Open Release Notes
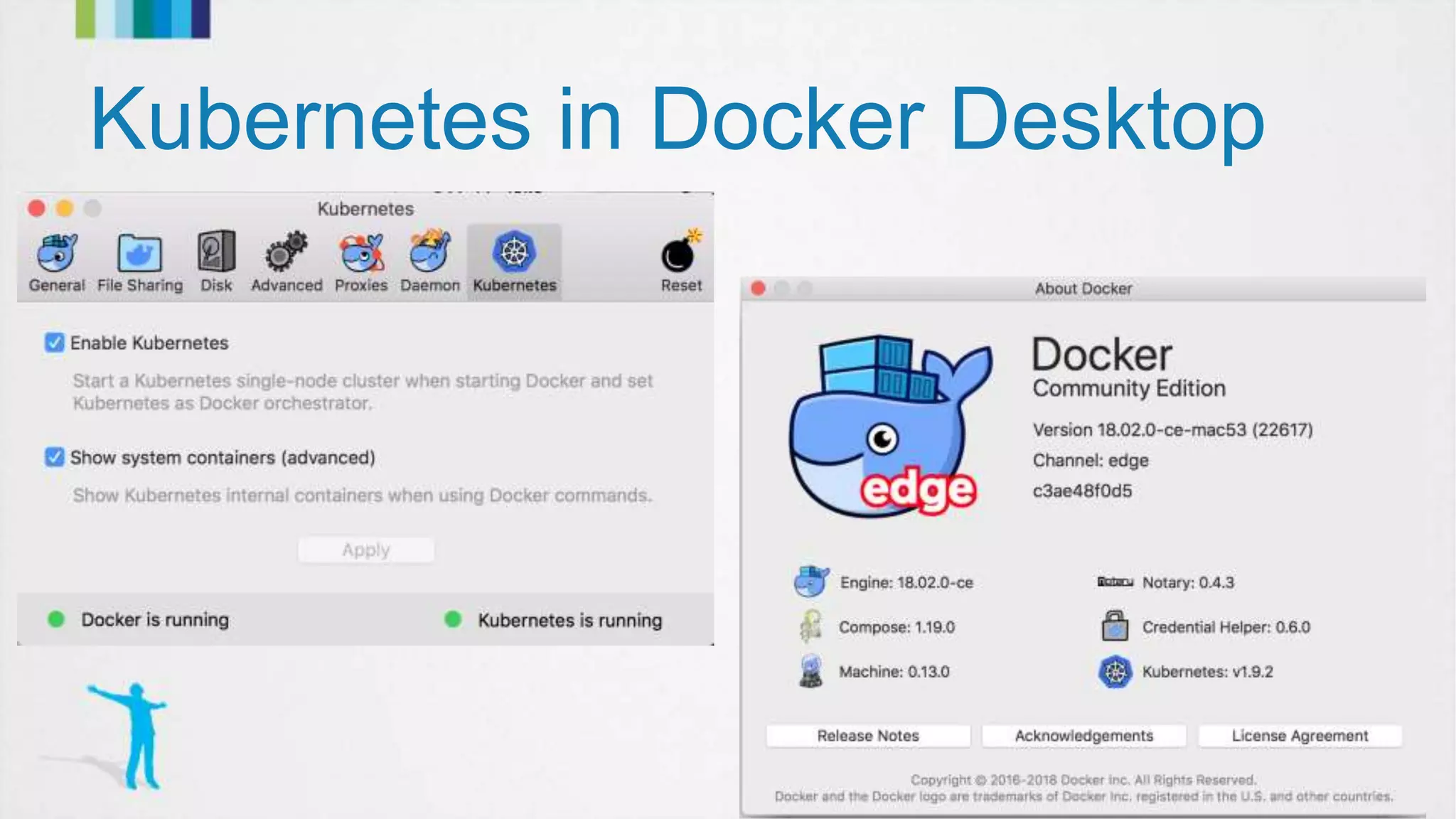This screenshot has height=819, width=1456. tap(868, 736)
